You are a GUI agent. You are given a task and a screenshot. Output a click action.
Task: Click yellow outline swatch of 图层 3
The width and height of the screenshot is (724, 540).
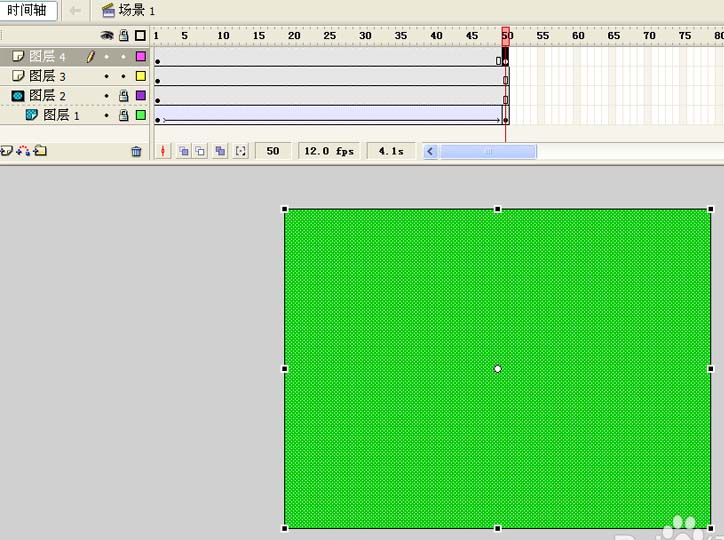click(141, 76)
